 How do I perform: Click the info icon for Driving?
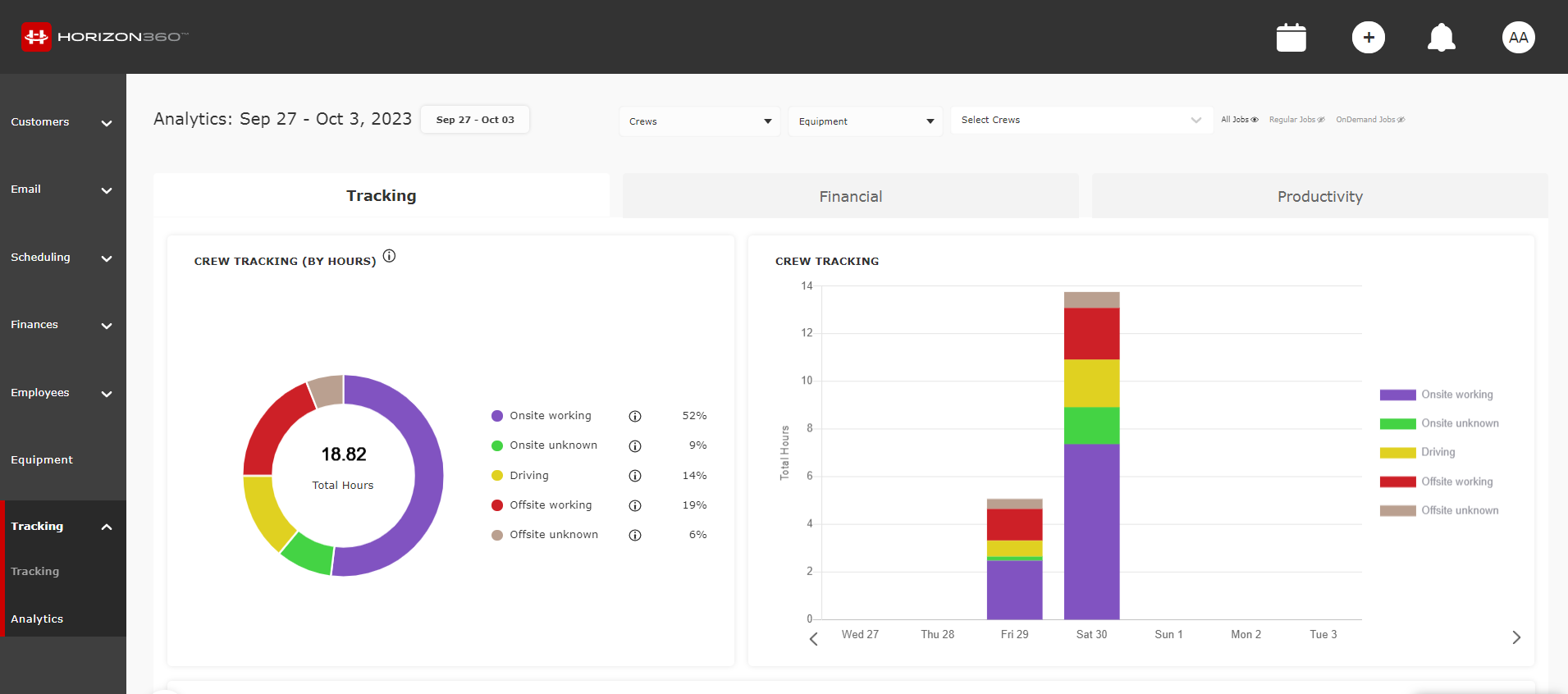635,476
